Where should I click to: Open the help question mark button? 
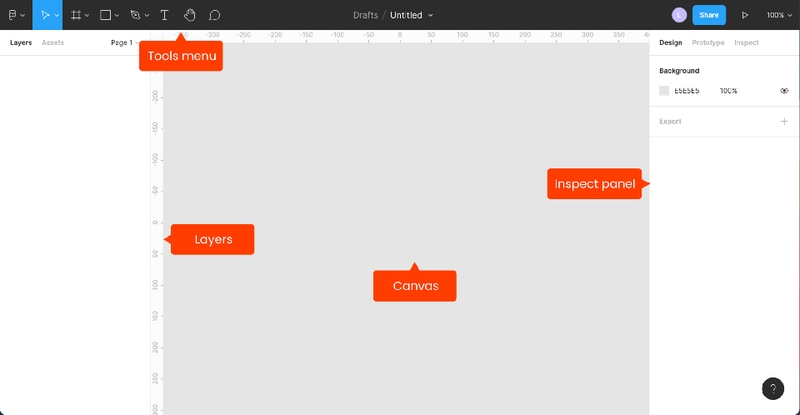coord(773,389)
